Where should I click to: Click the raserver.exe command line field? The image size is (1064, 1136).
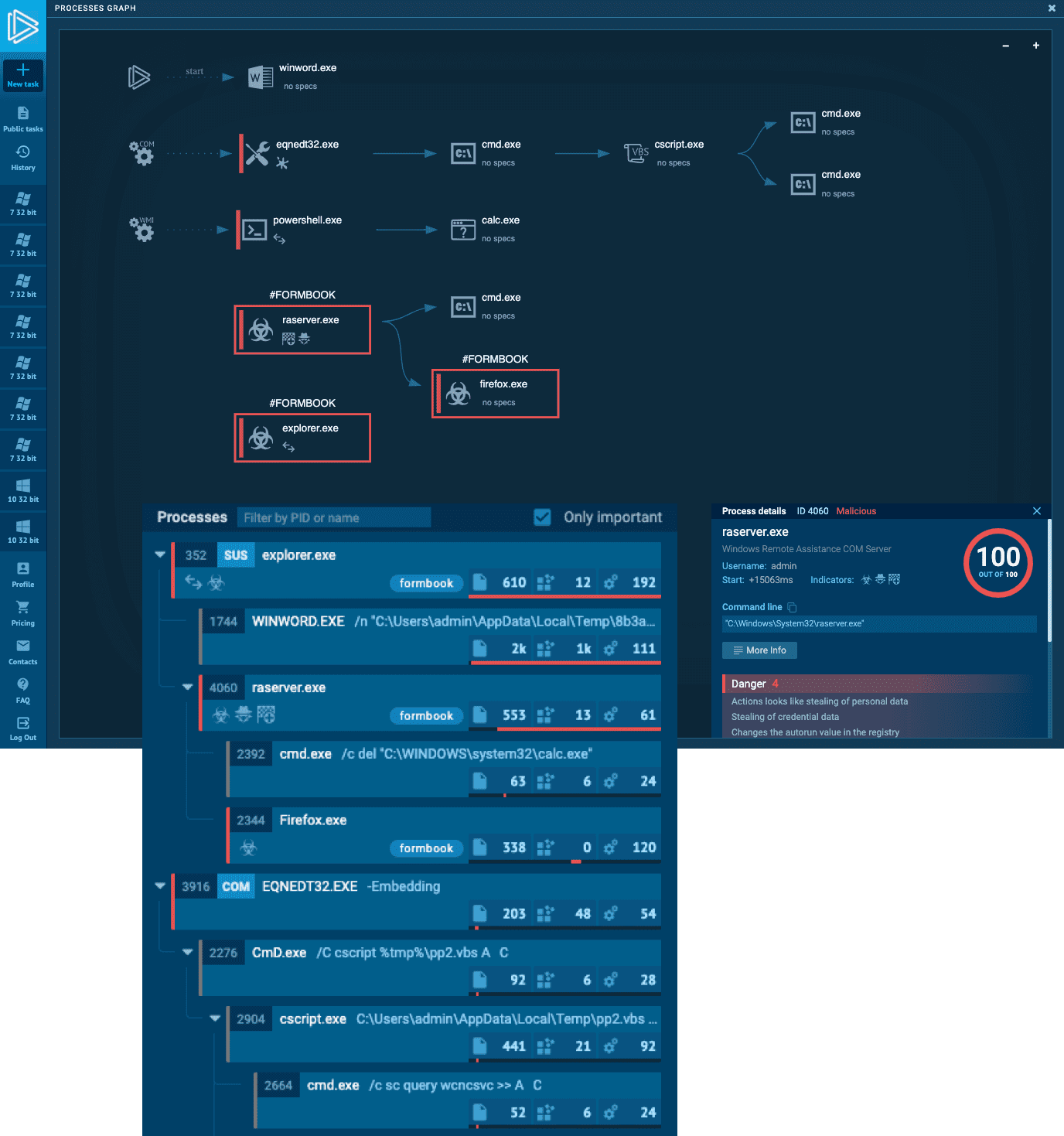tap(879, 623)
